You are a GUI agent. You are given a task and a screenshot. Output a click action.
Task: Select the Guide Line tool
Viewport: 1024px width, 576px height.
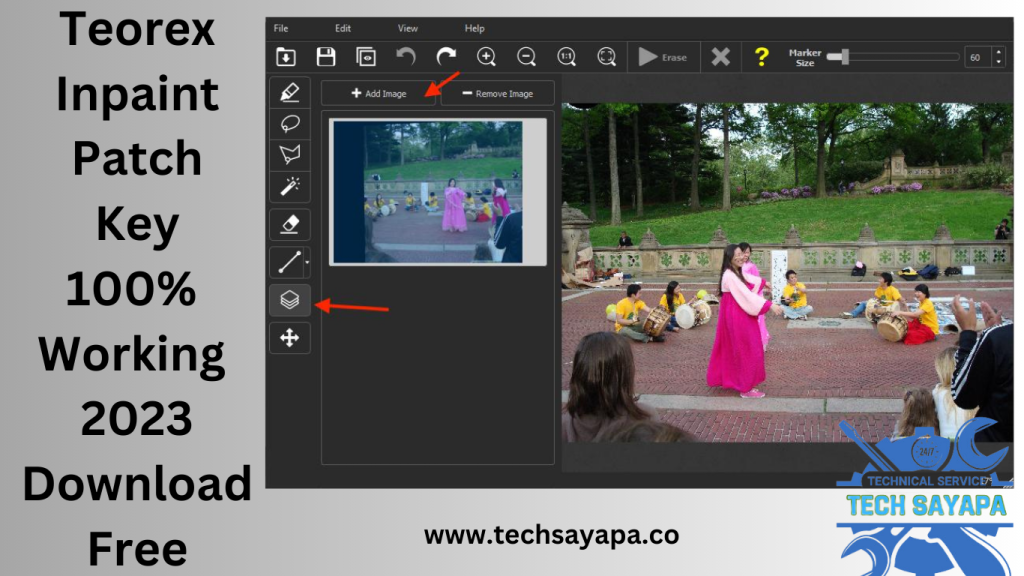pos(288,263)
